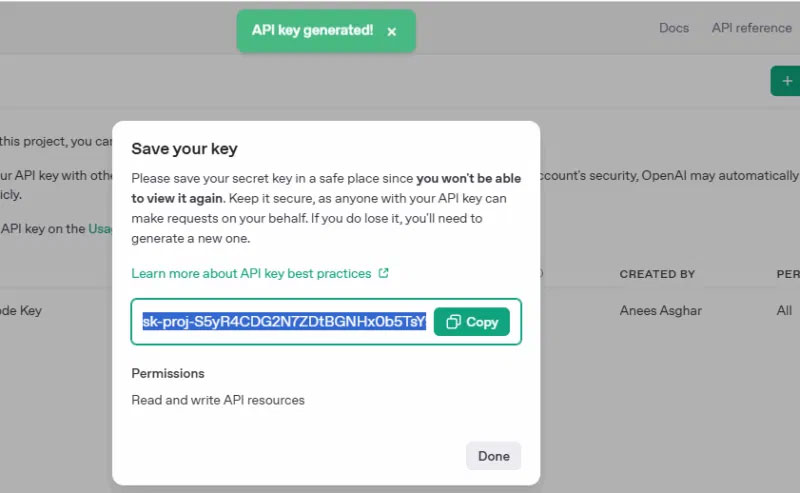Image resolution: width=800 pixels, height=493 pixels.
Task: Follow the partially hidden Usage link
Action: coord(99,229)
